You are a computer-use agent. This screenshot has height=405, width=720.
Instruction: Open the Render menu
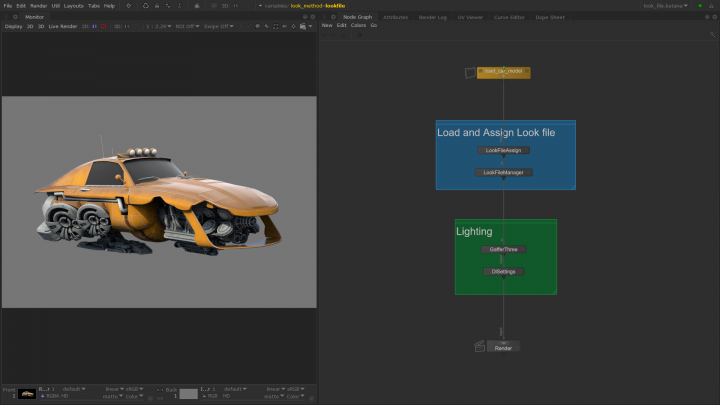tap(38, 6)
